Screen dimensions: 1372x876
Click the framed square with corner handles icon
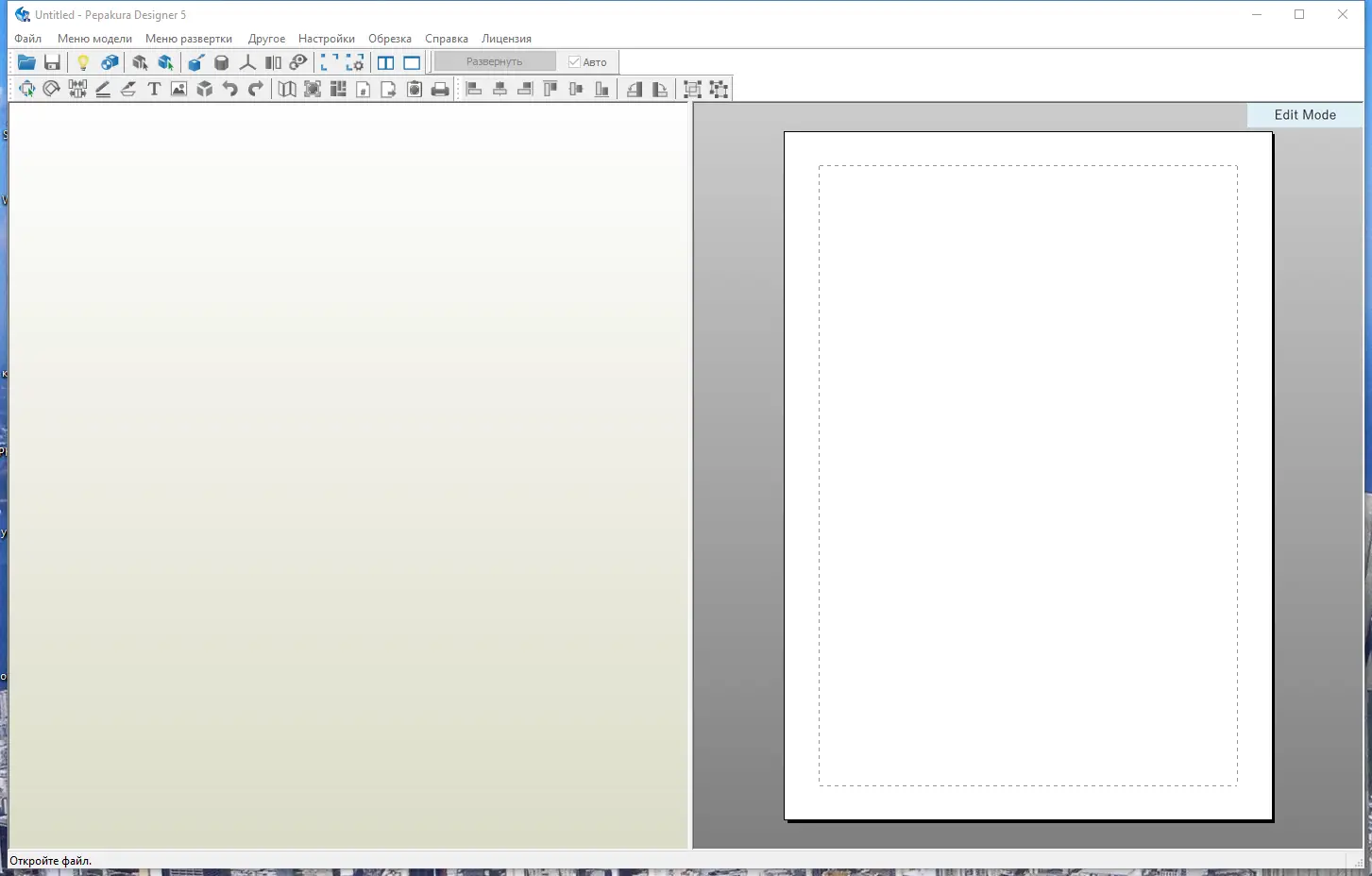click(x=313, y=89)
